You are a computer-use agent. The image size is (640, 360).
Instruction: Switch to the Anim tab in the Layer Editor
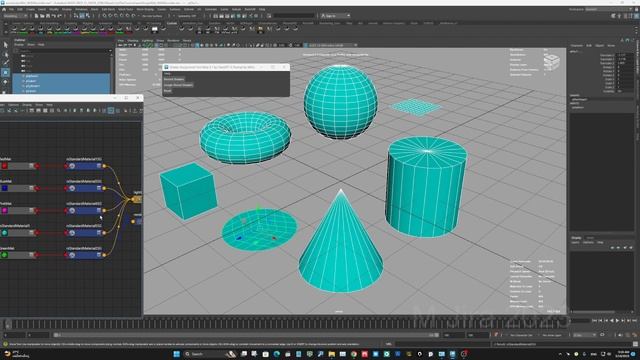click(590, 238)
